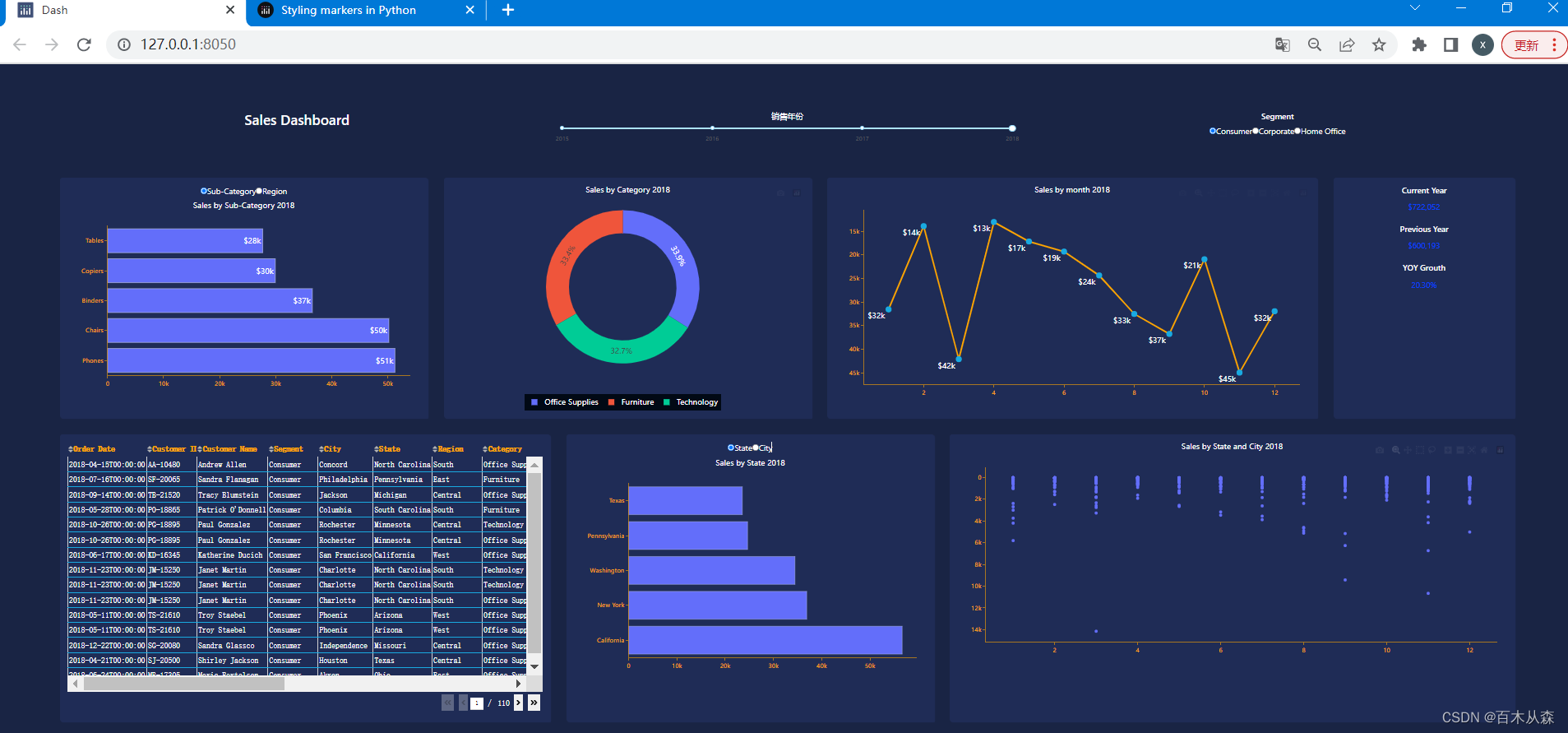Select box select tool in scatter modebar
The width and height of the screenshot is (1568, 733).
(x=1420, y=450)
